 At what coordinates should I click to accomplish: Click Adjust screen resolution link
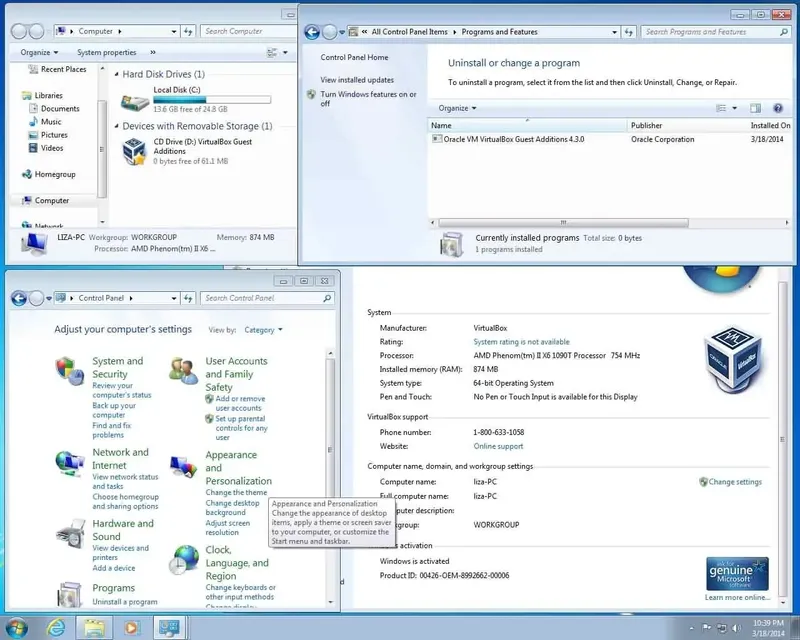point(228,528)
